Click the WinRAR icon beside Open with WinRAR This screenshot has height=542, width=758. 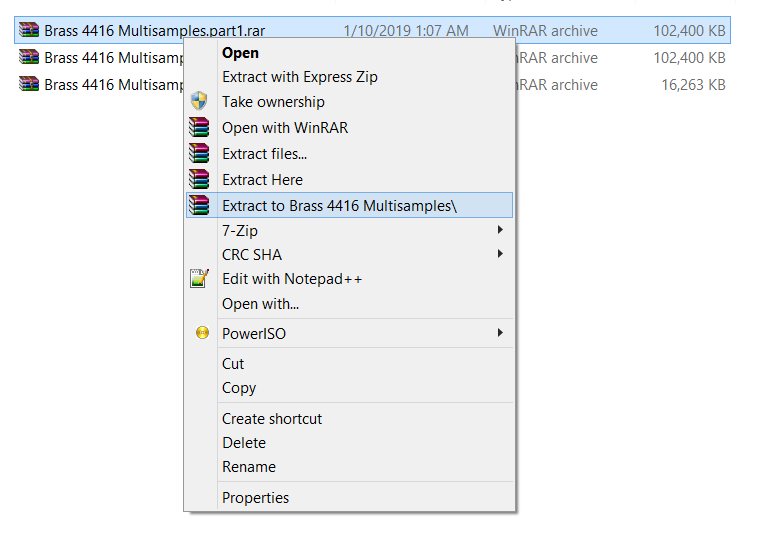pos(199,128)
